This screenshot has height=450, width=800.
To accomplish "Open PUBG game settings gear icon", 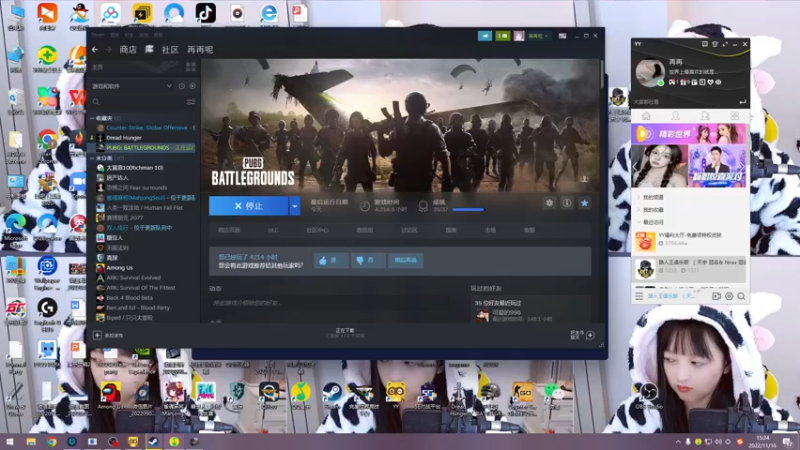I will (x=549, y=203).
